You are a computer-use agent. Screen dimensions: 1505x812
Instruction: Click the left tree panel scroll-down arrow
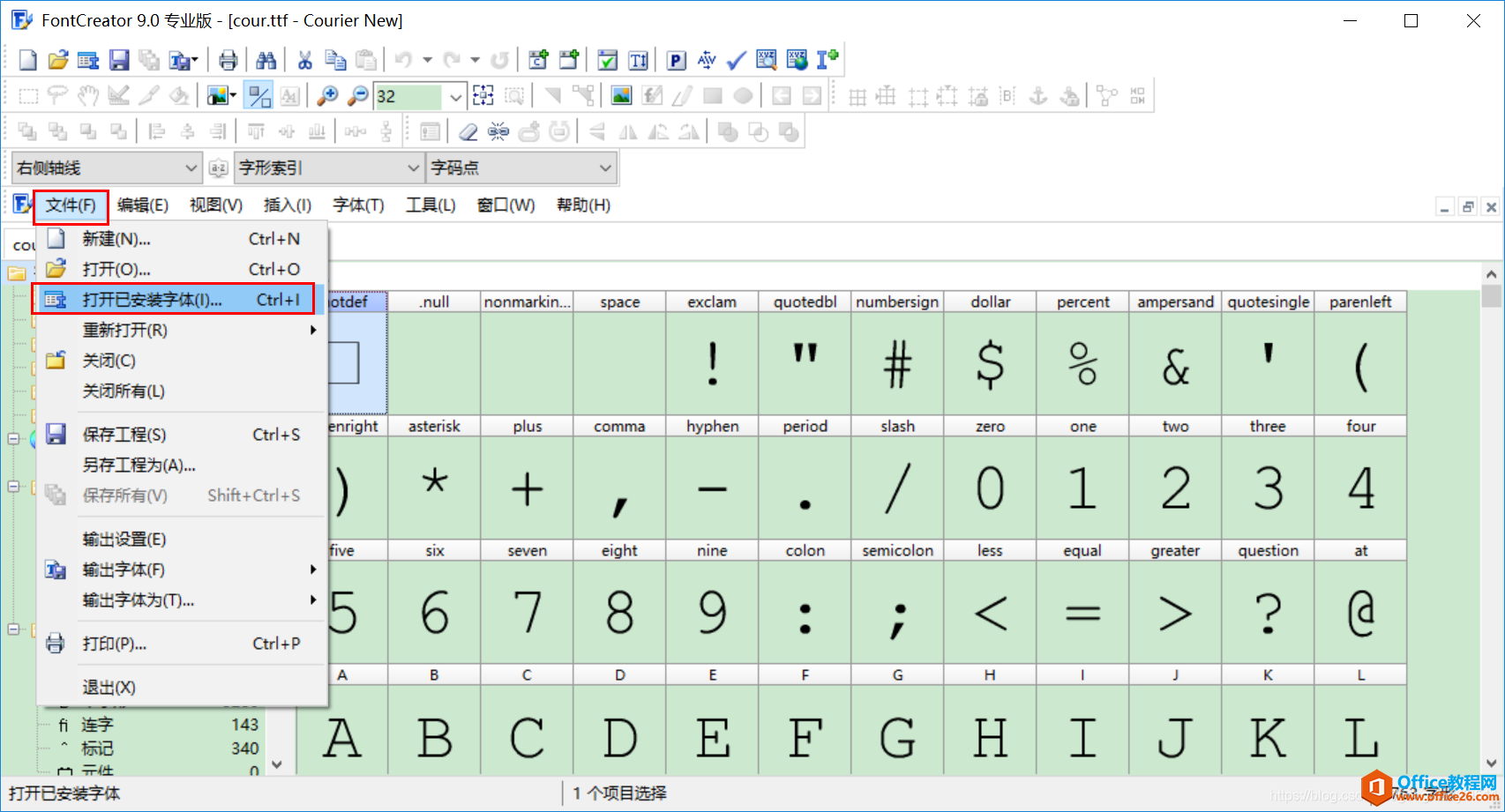277,764
